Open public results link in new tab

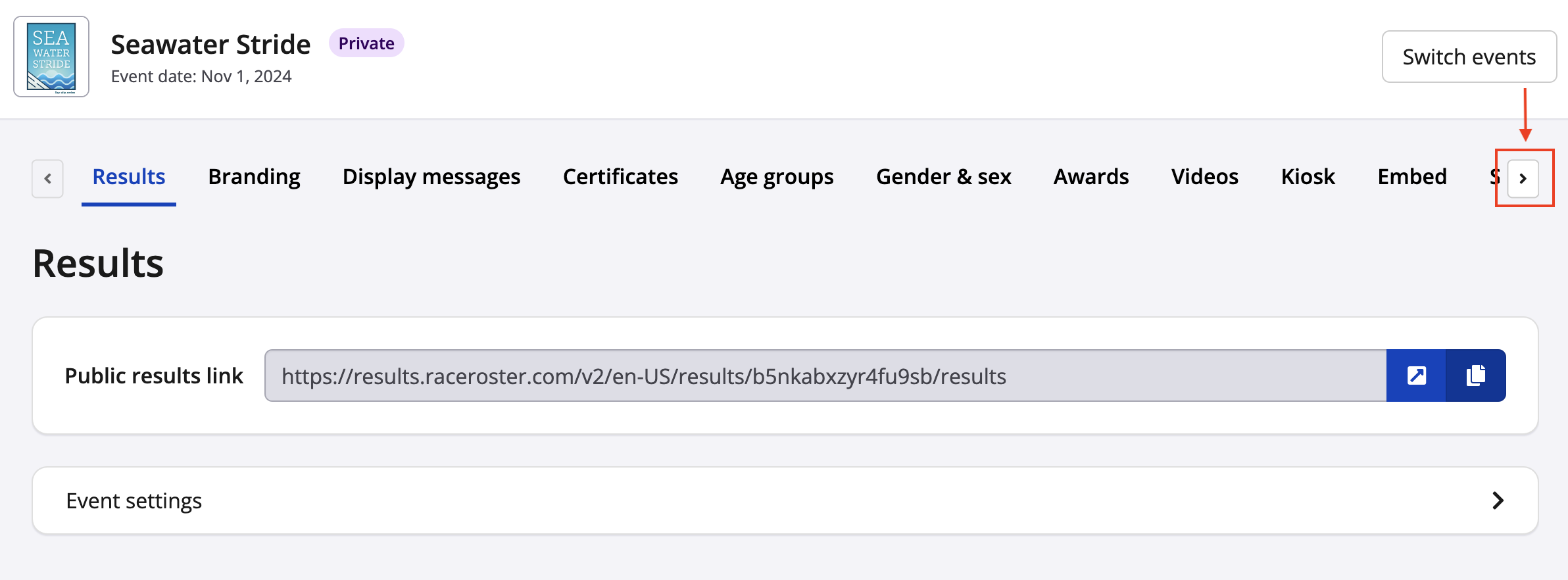tap(1416, 375)
